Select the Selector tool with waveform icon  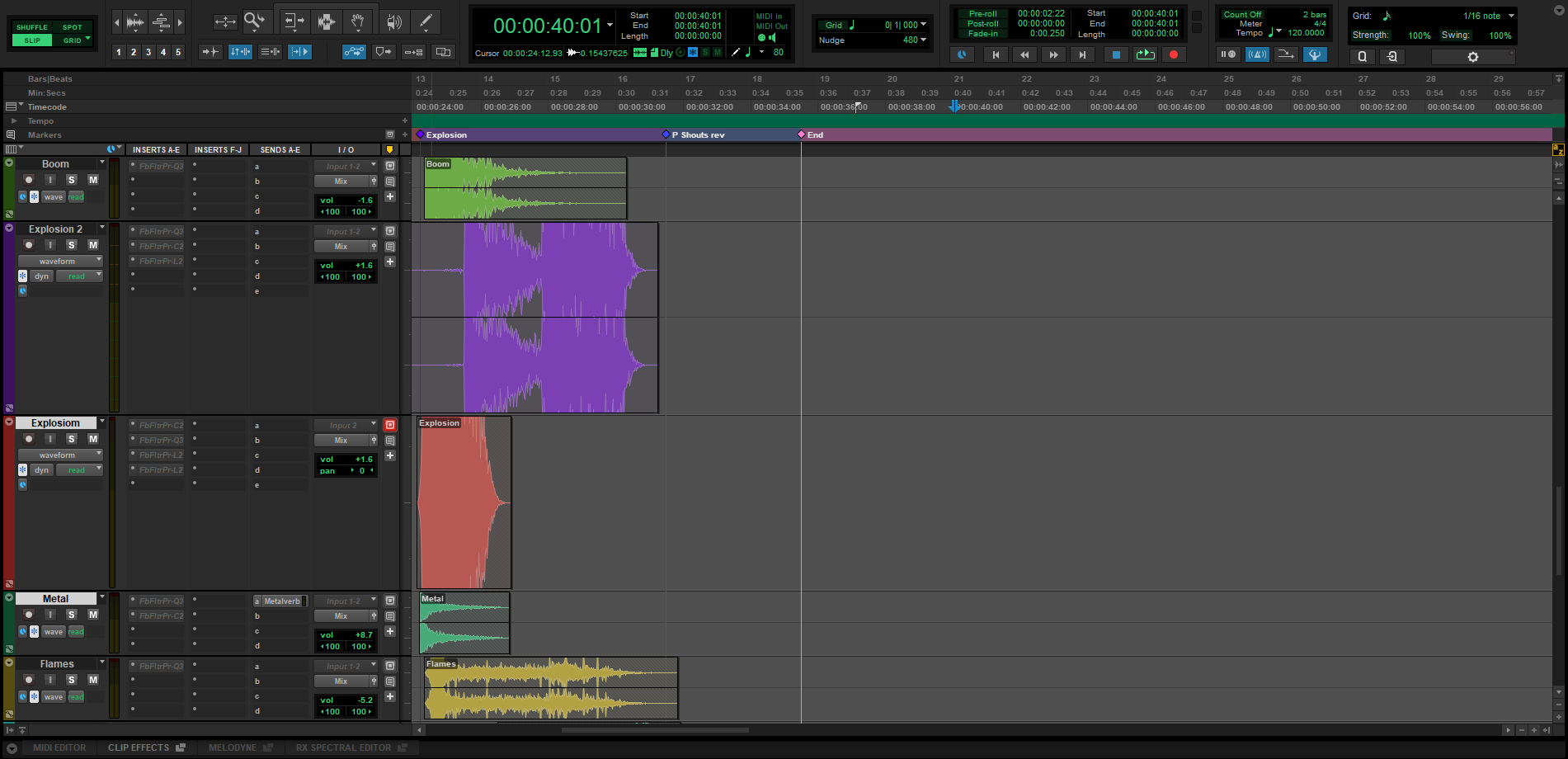click(326, 21)
